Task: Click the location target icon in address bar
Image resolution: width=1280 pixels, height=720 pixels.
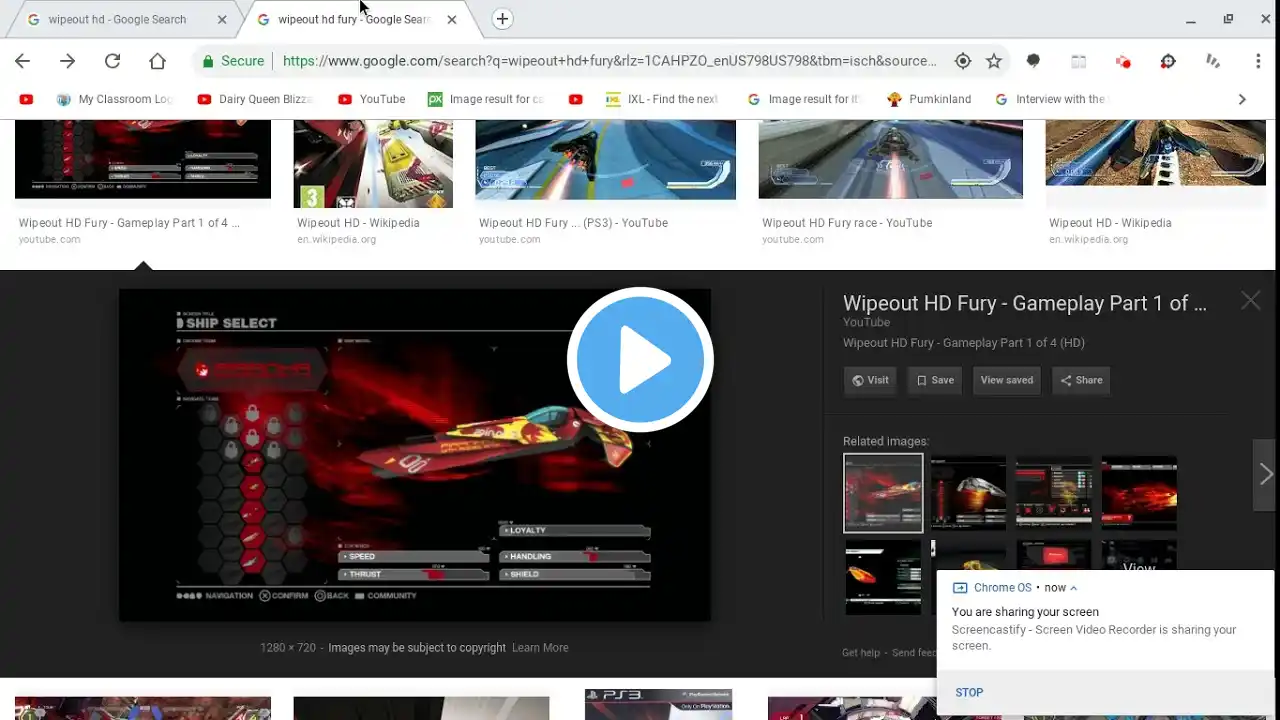Action: point(963,61)
